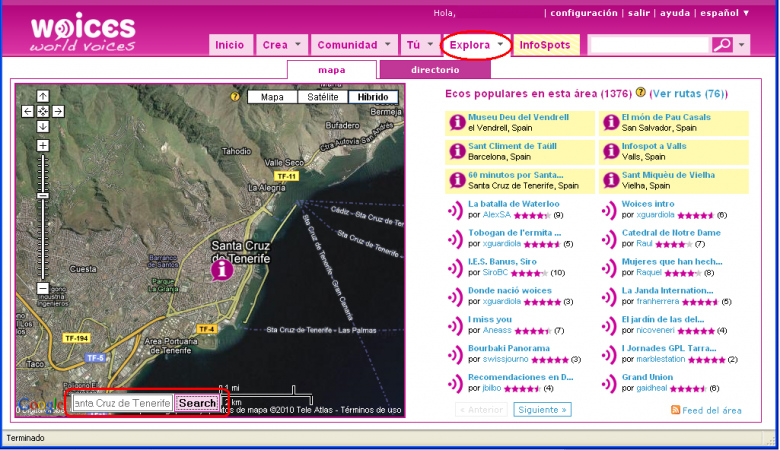
Task: Click the Términos de uso map link
Action: 371,410
